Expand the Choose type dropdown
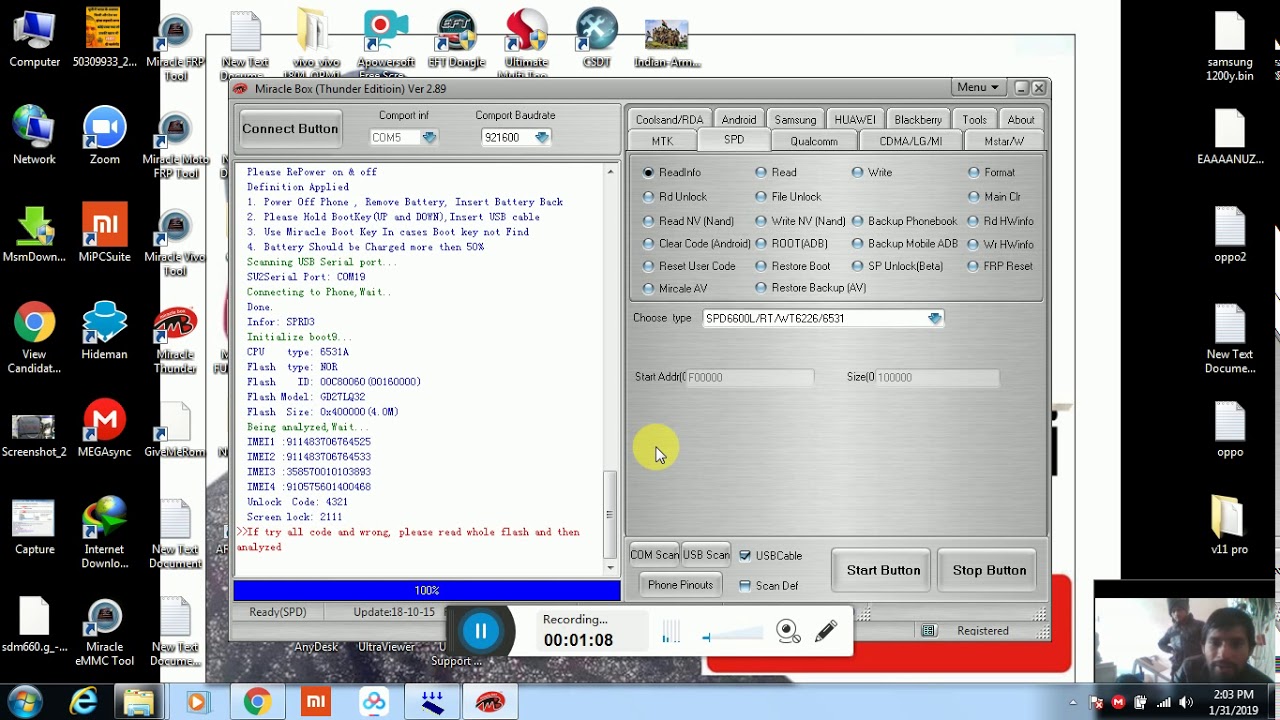This screenshot has height=720, width=1280. (934, 318)
